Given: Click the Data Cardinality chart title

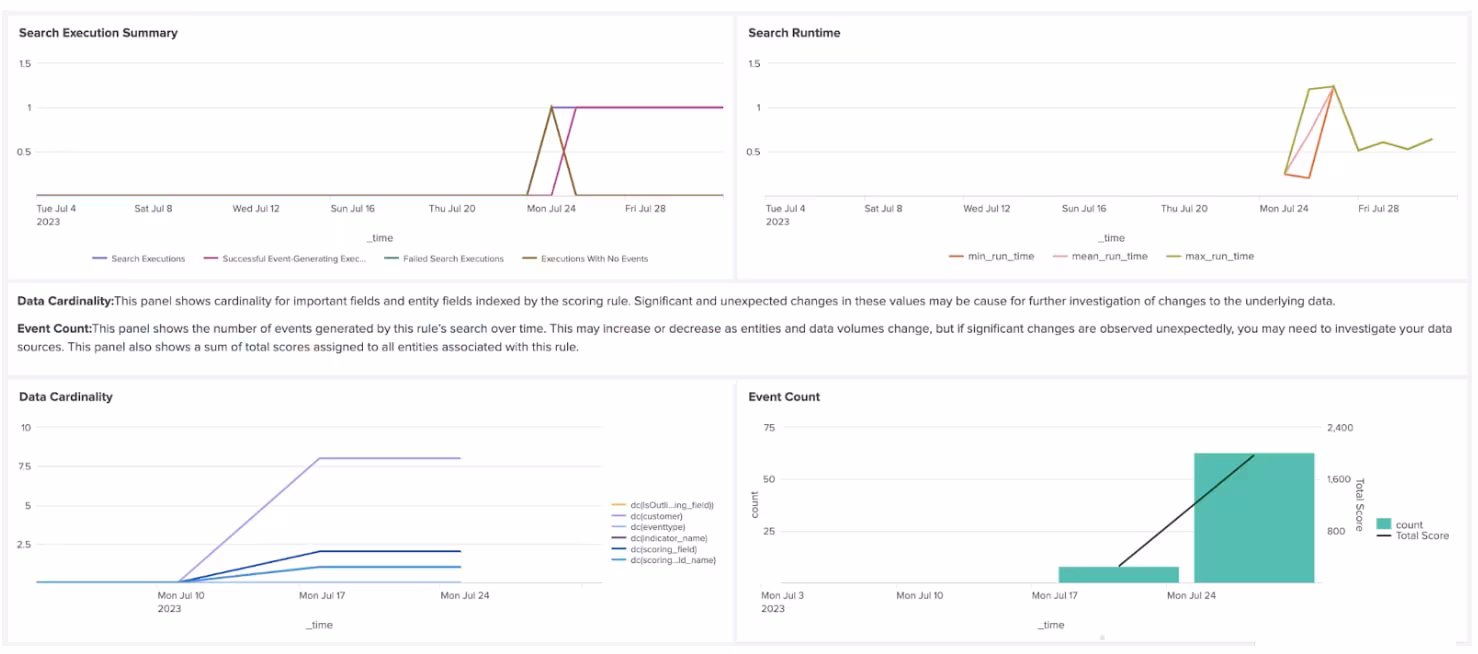Looking at the screenshot, I should [66, 397].
